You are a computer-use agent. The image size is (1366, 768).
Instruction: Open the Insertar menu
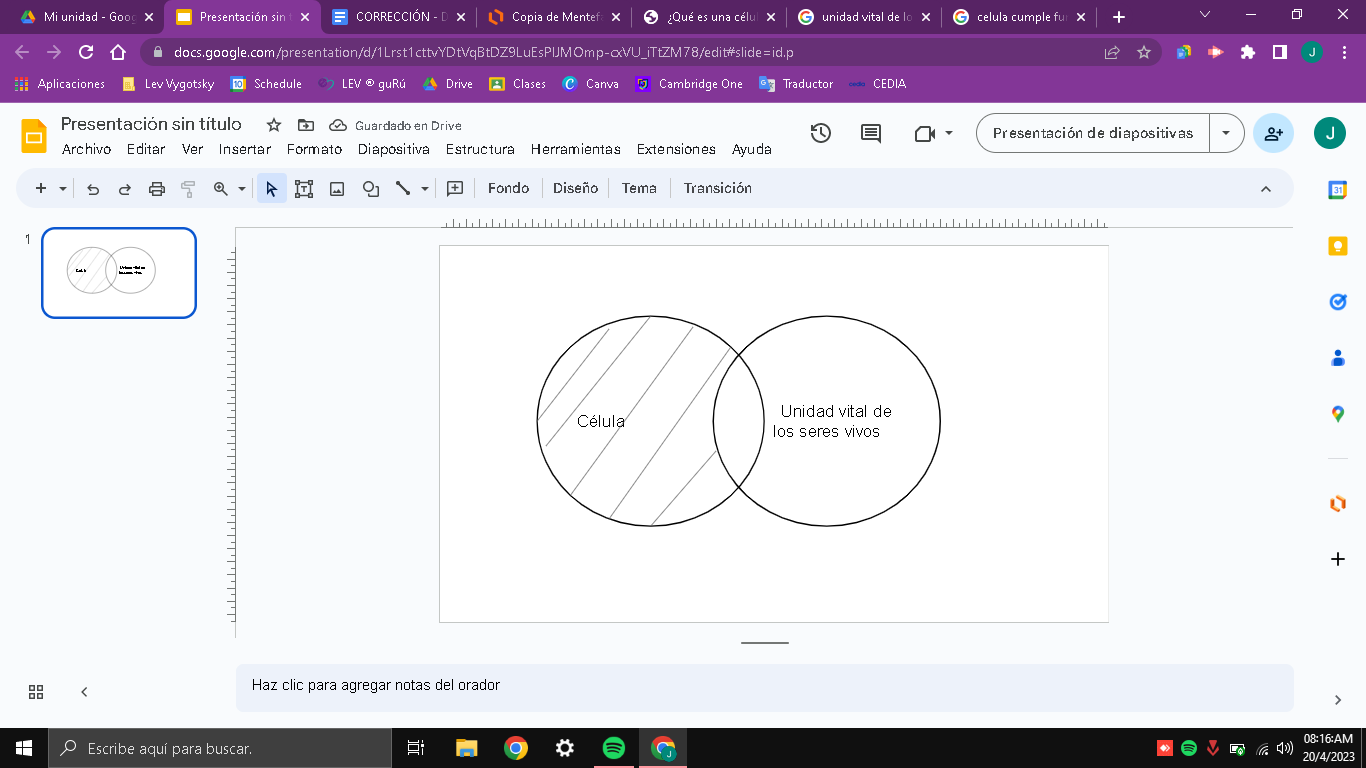tap(245, 149)
